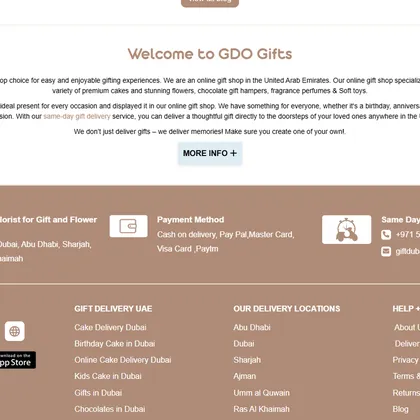Click the wallet payment method icon
The width and height of the screenshot is (420, 420).
pyautogui.click(x=128, y=226)
